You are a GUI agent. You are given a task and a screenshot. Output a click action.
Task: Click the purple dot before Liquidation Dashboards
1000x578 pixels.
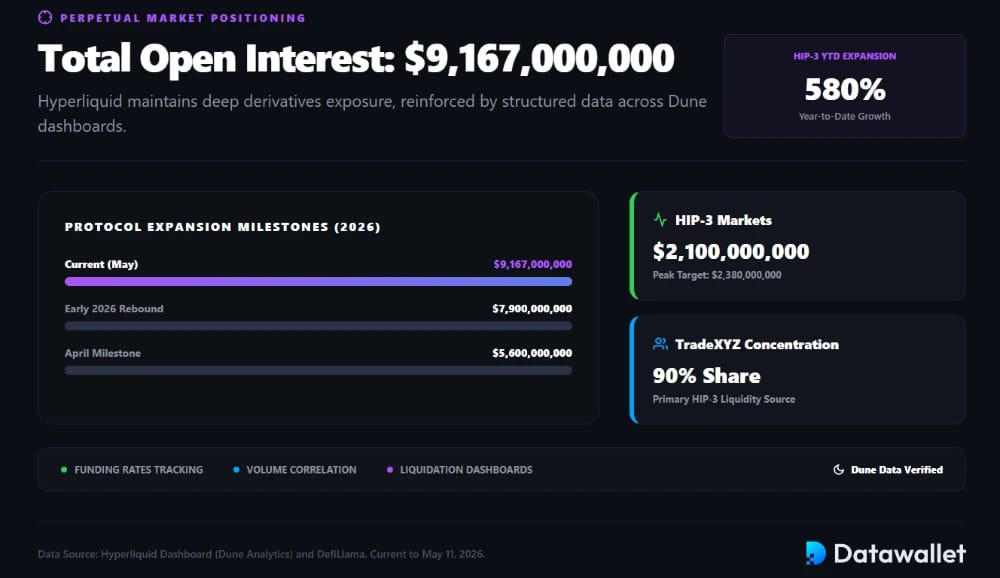(390, 470)
